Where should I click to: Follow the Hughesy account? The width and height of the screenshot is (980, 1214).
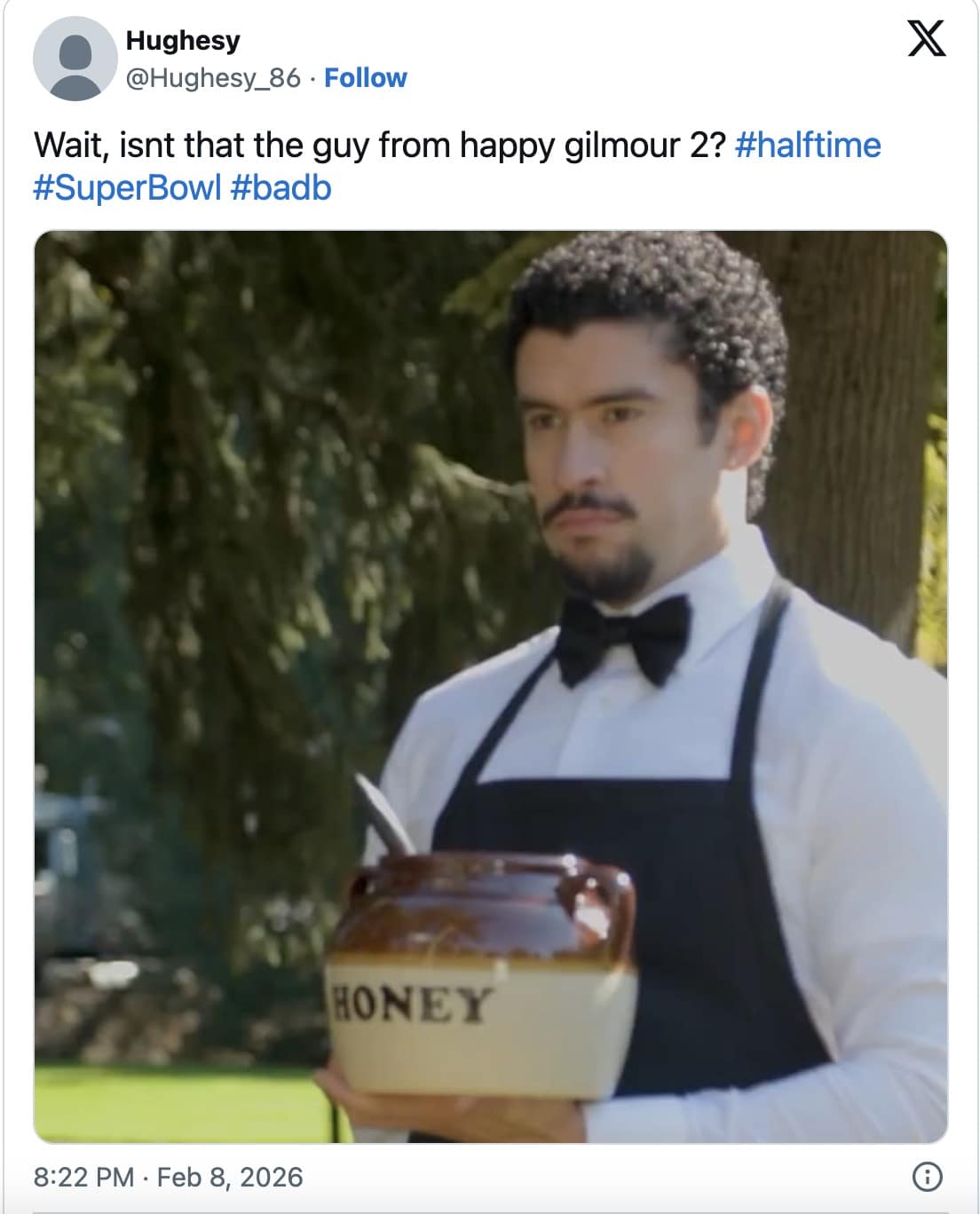[x=365, y=78]
